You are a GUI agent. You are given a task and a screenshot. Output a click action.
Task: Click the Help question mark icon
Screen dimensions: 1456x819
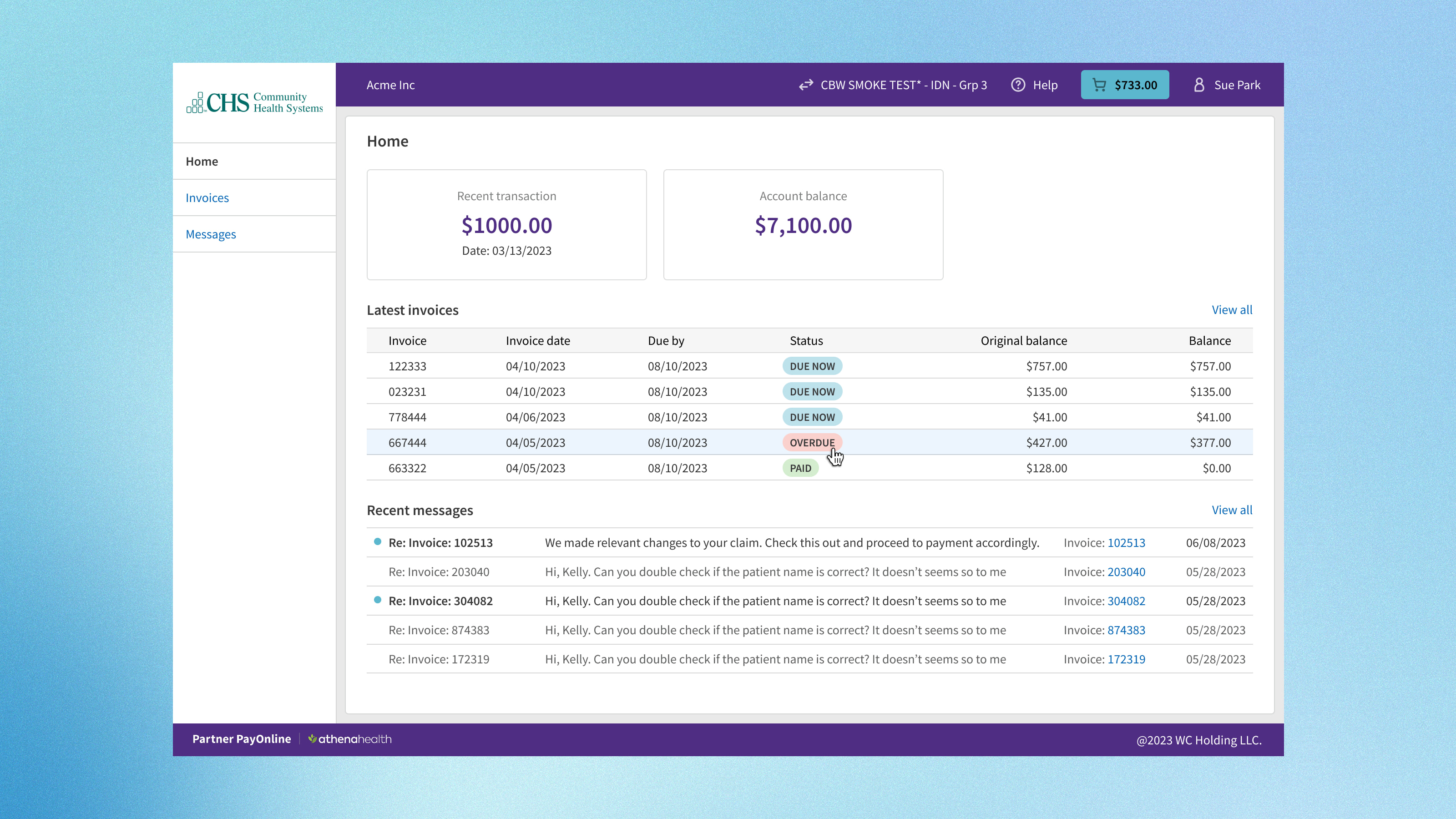pyautogui.click(x=1018, y=85)
